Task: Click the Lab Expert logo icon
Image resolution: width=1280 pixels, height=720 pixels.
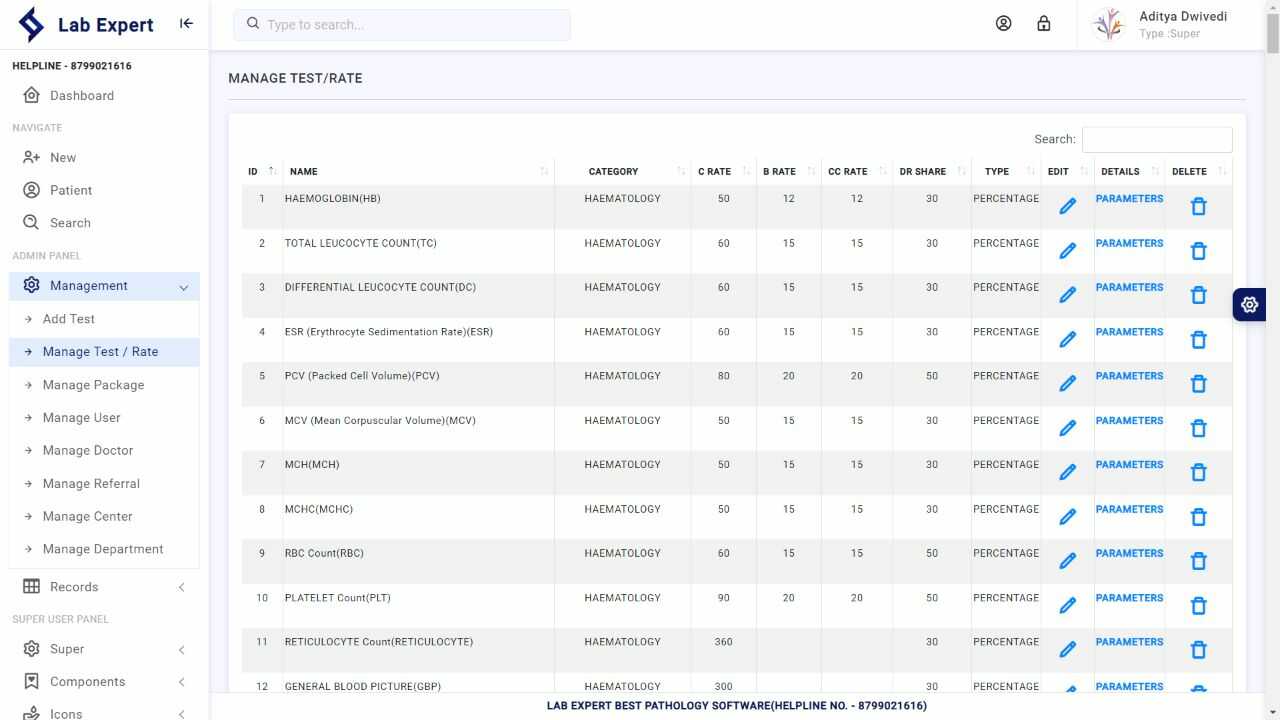Action: pos(30,24)
